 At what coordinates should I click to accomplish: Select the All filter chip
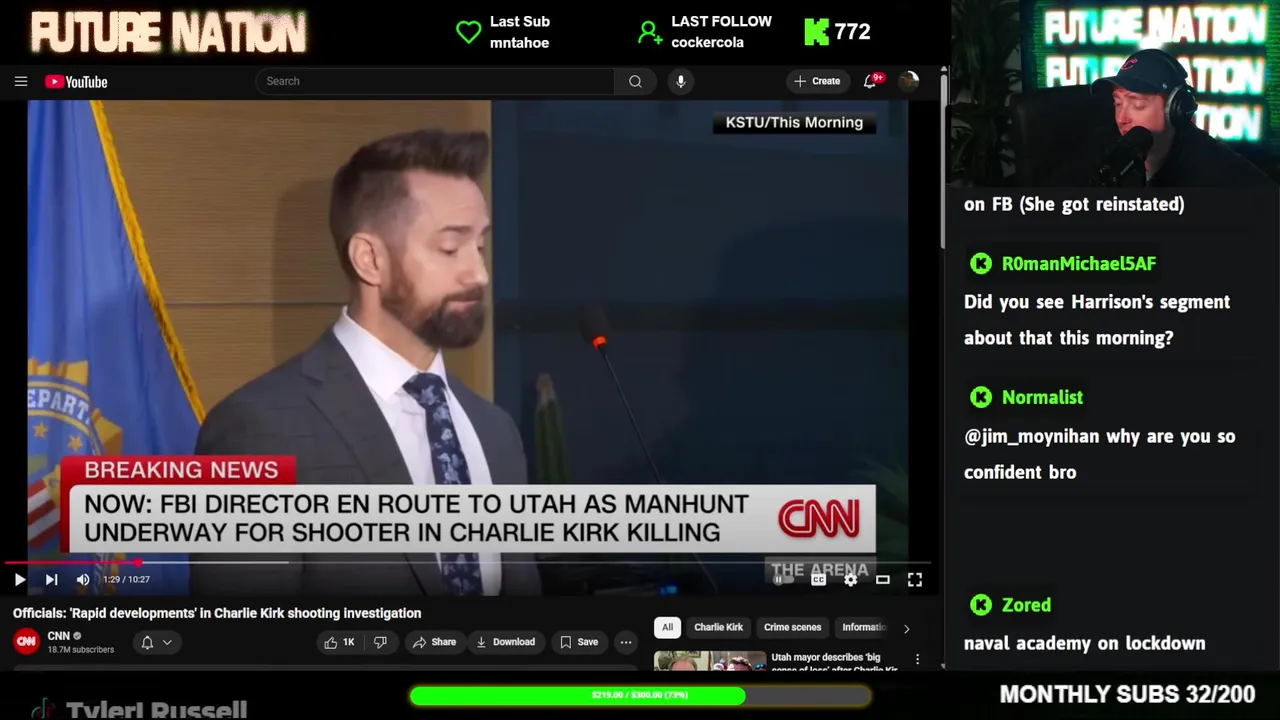667,627
